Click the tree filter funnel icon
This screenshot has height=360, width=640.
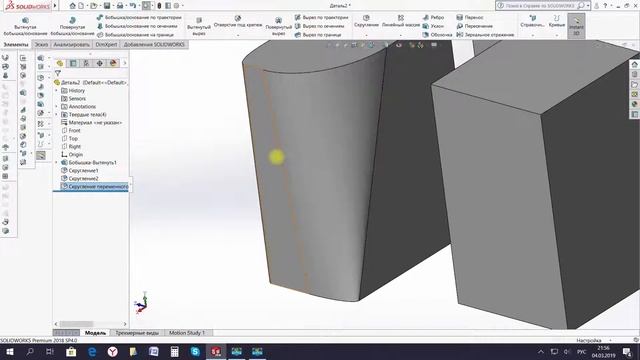[x=58, y=73]
